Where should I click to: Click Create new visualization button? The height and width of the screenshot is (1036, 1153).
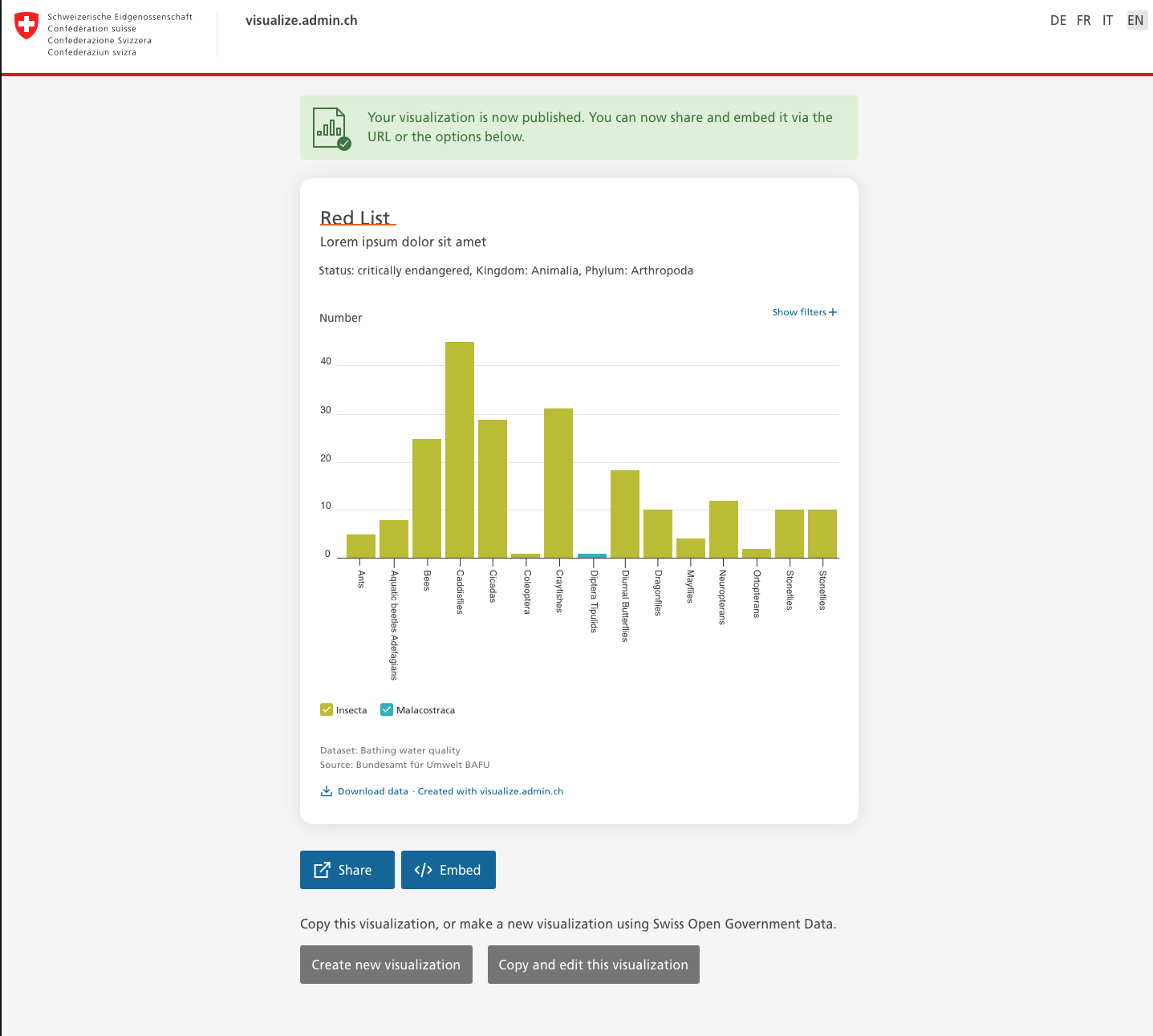(386, 965)
